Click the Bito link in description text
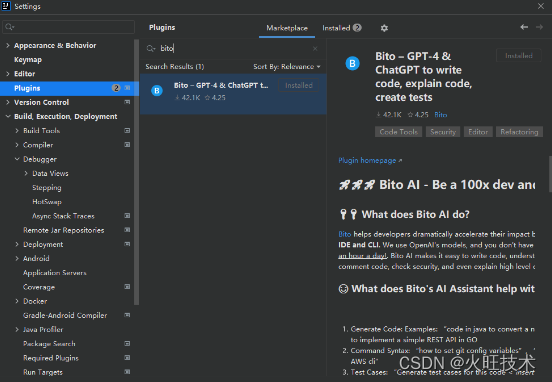 pyautogui.click(x=345, y=234)
